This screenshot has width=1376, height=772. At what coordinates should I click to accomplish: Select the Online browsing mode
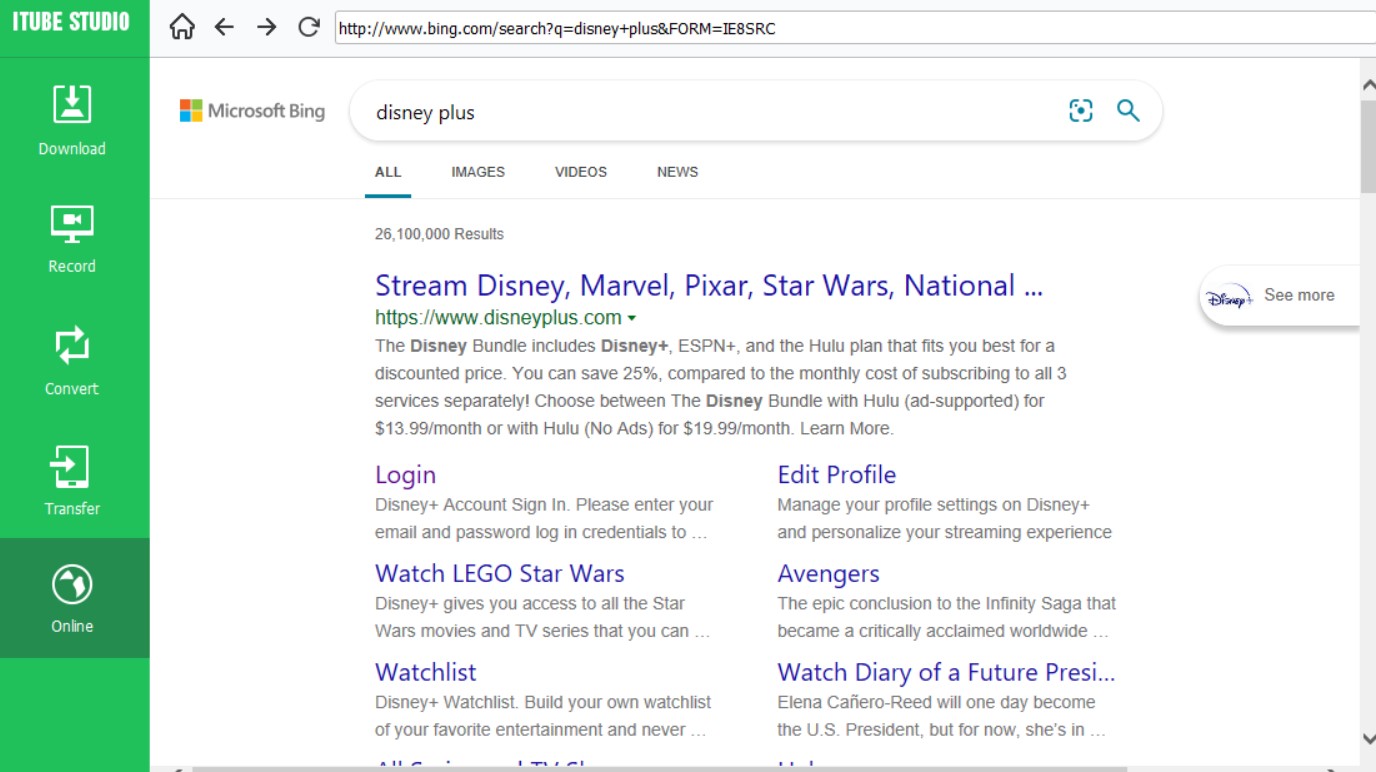[x=71, y=599]
